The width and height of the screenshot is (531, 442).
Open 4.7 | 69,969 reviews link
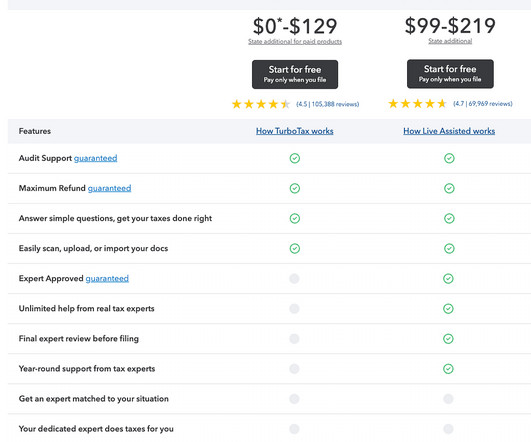(x=483, y=104)
